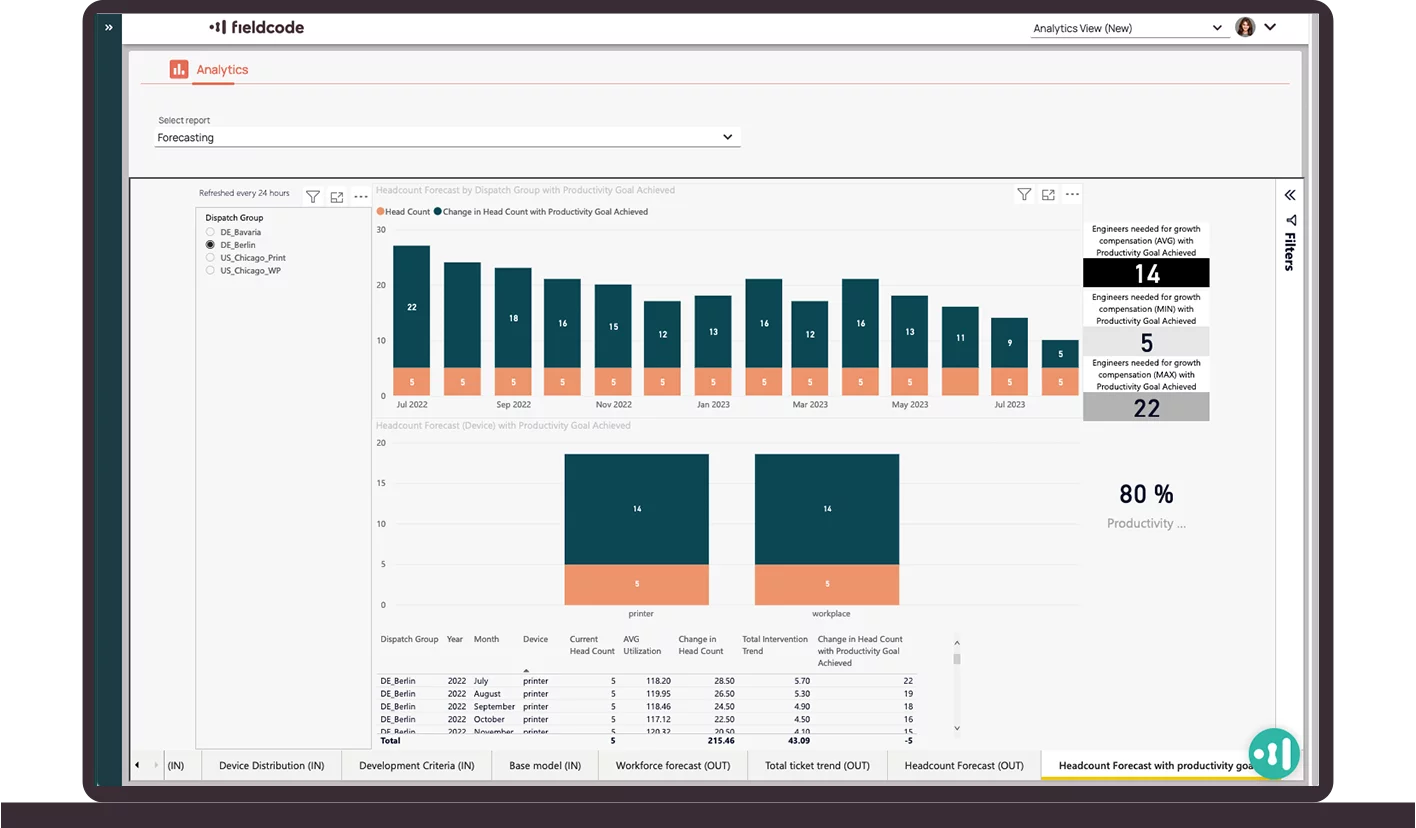
Task: Click the Sep 2022 bar labeled 18
Action: point(513,318)
